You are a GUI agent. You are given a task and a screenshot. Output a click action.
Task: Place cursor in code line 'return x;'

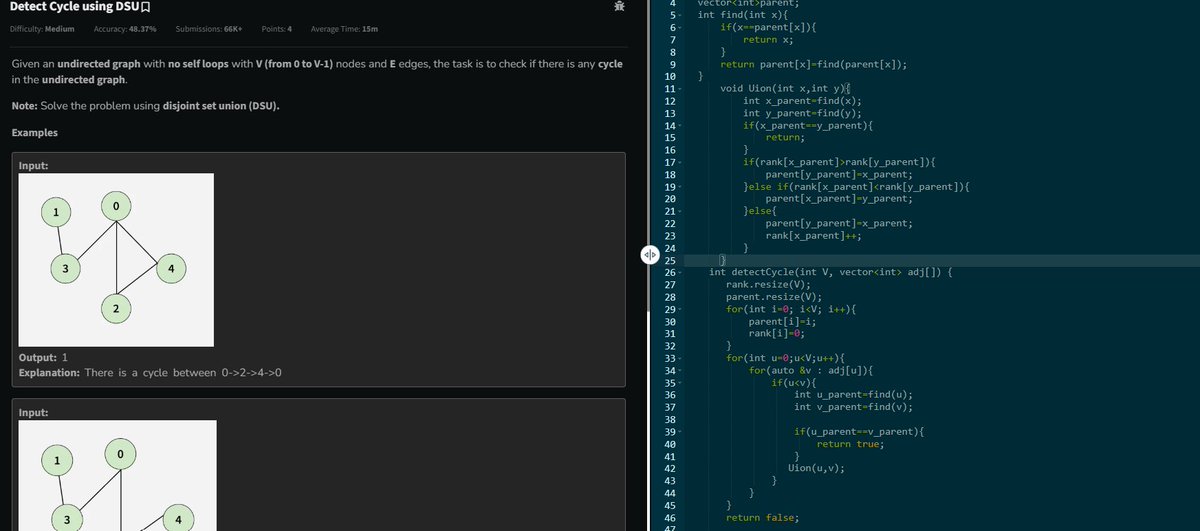point(768,39)
